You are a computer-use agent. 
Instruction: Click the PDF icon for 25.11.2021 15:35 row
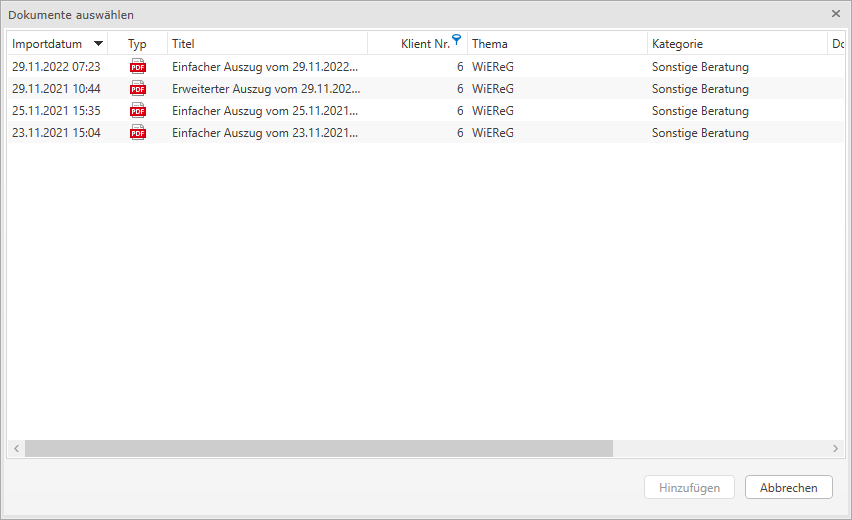coord(138,111)
